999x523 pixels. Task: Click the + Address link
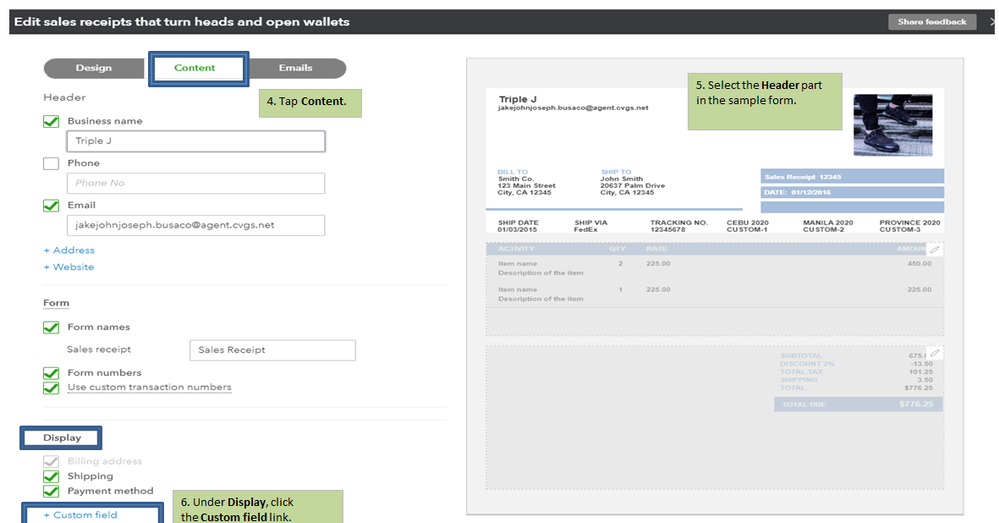69,250
